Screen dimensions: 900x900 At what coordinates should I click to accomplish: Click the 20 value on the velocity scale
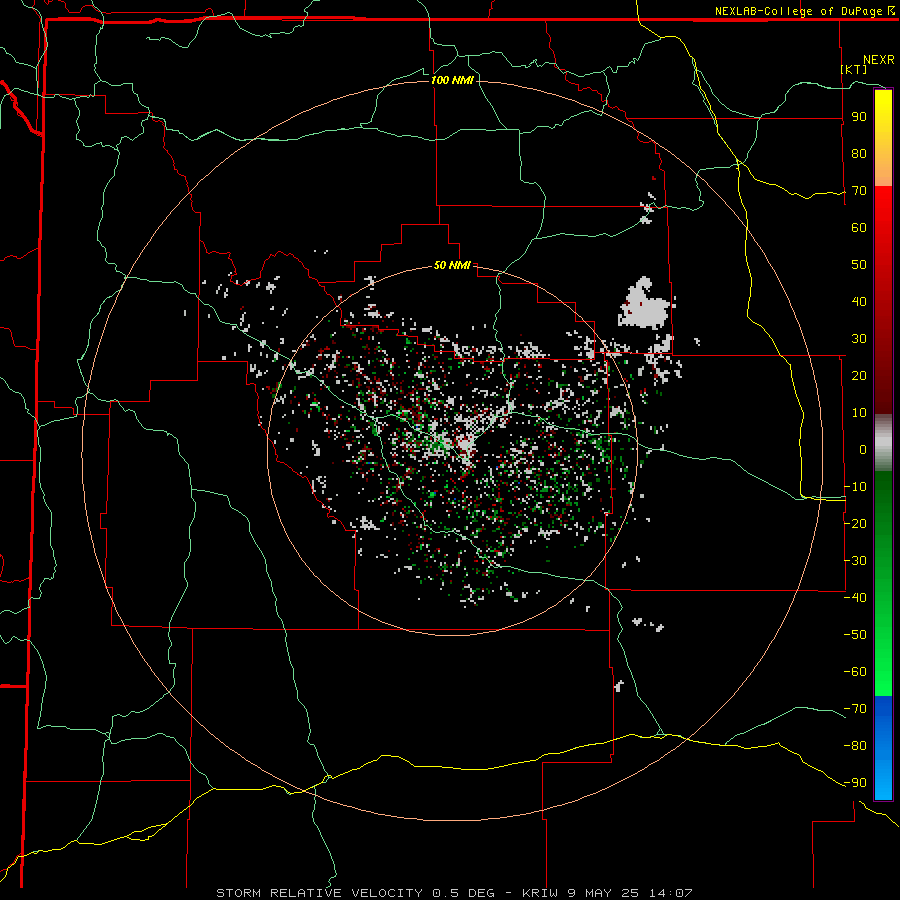pos(859,375)
